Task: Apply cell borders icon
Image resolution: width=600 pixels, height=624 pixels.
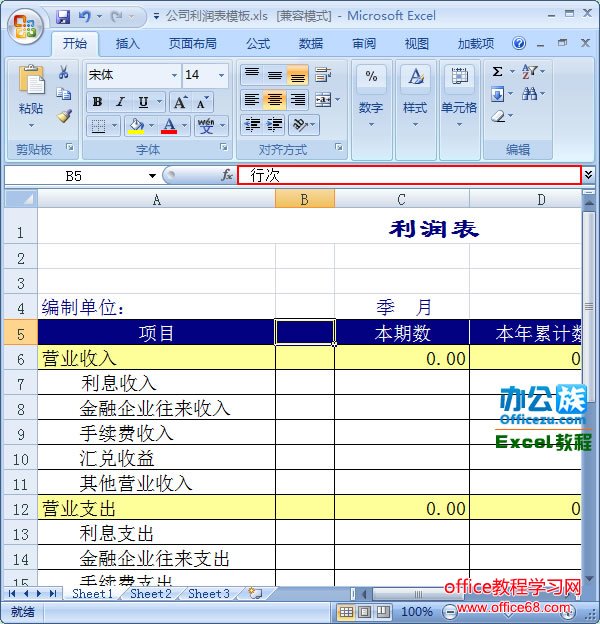Action: (x=98, y=126)
